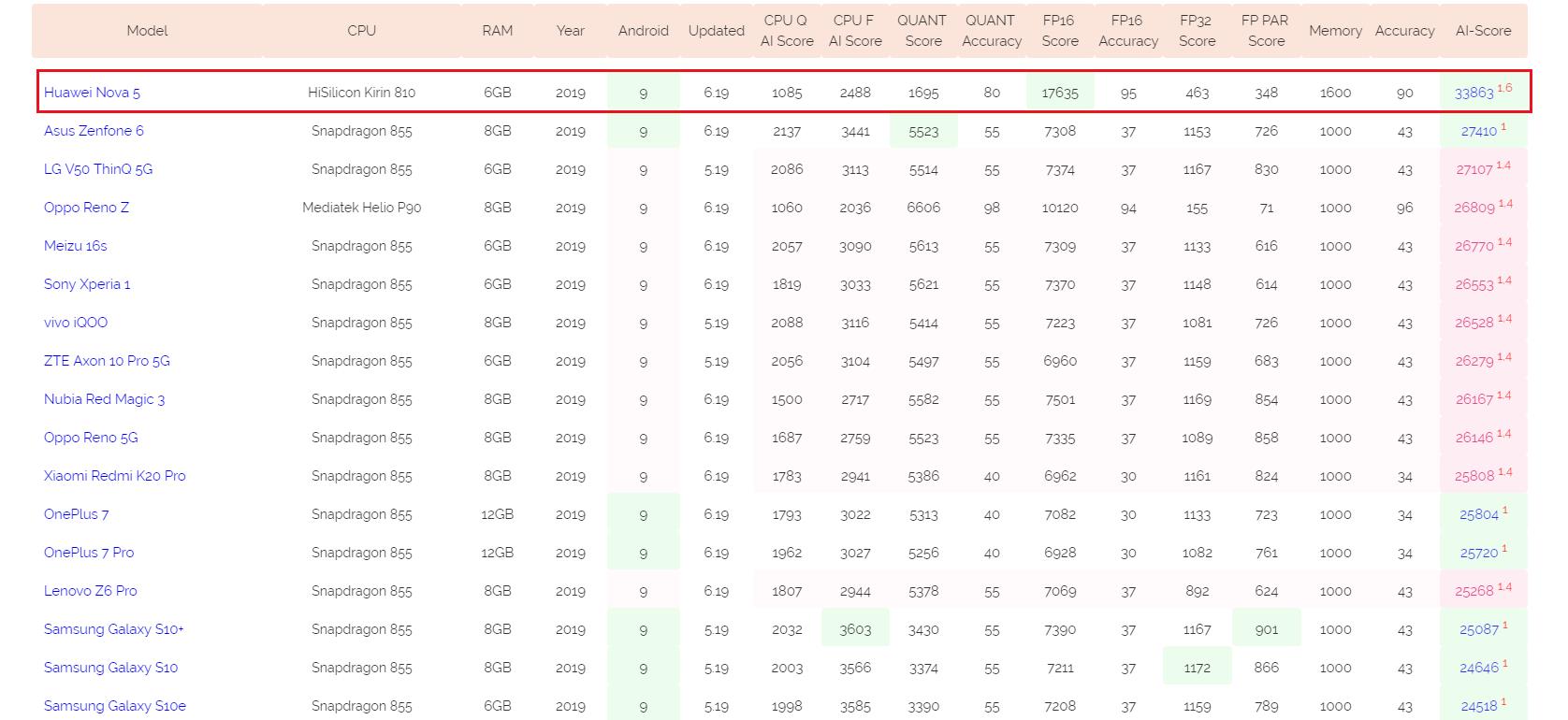The height and width of the screenshot is (720, 1568).
Task: Click the 26279 AI-Score link
Action: coord(1474,361)
